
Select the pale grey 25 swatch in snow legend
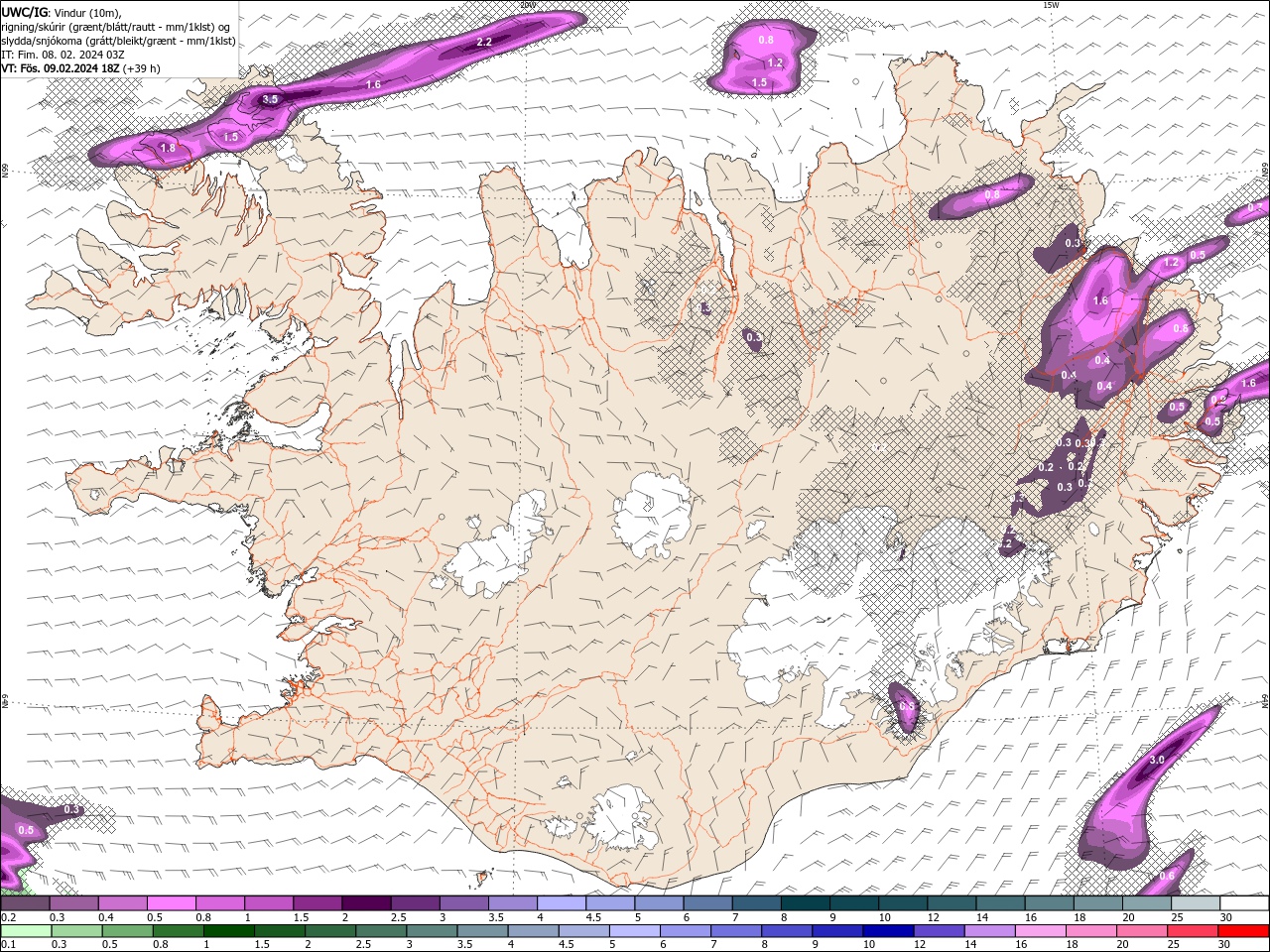1195,903
